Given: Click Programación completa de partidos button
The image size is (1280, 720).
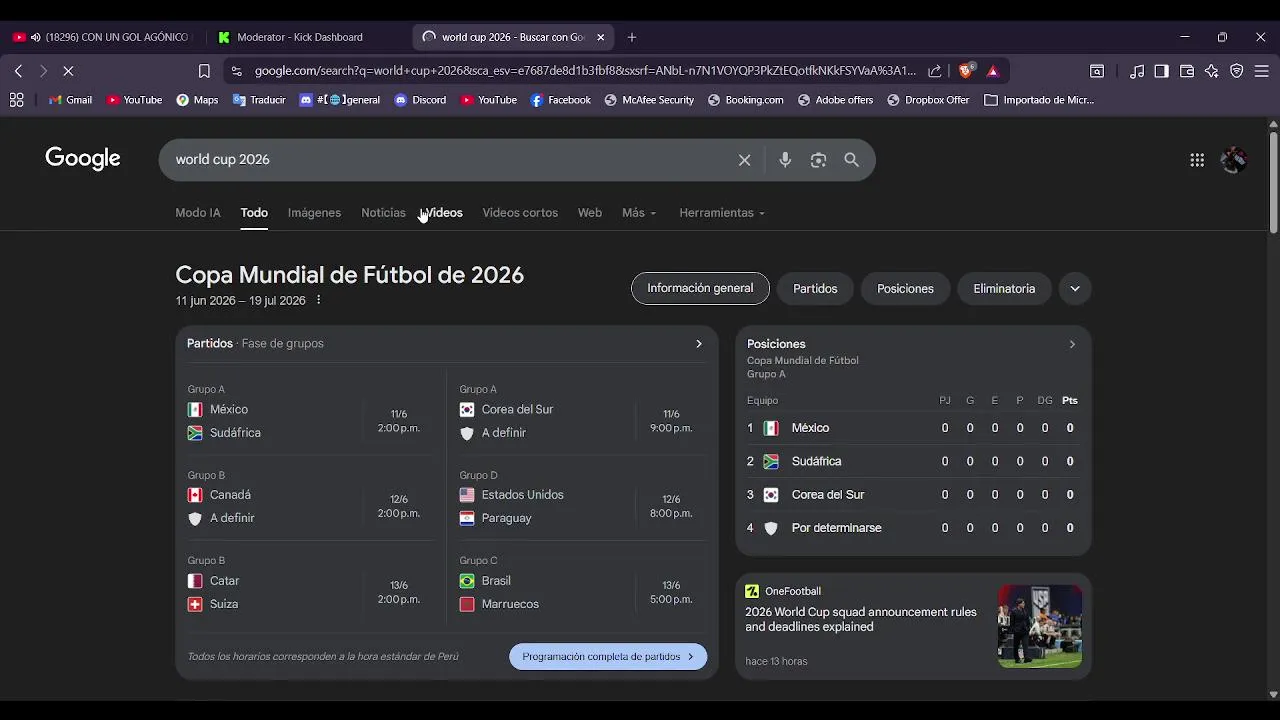Looking at the screenshot, I should click(x=608, y=657).
